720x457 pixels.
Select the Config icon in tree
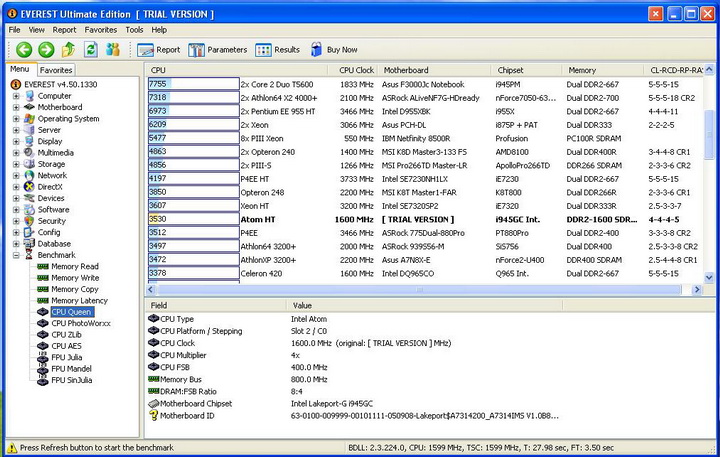tap(29, 232)
